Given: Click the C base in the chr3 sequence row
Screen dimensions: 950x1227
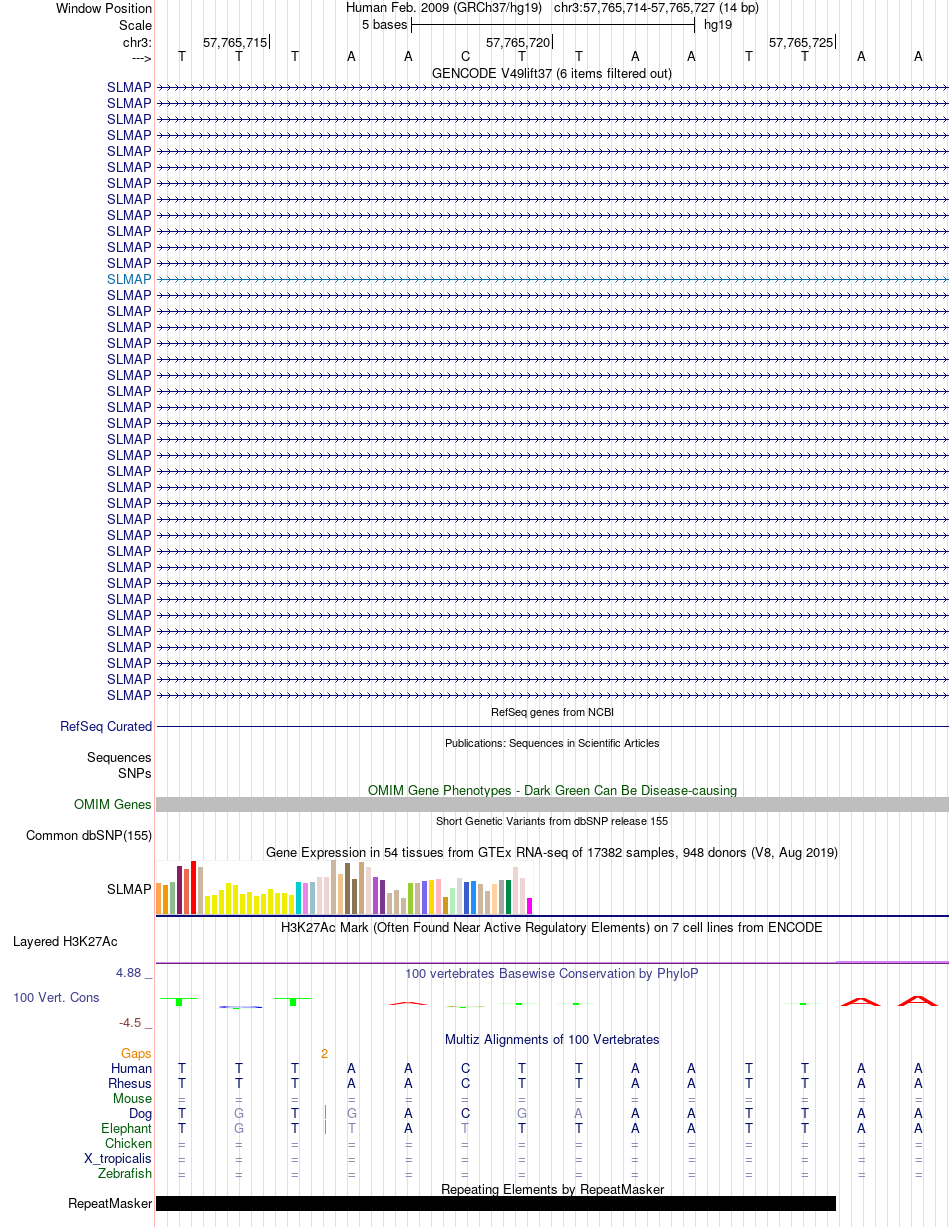Looking at the screenshot, I should point(465,56).
